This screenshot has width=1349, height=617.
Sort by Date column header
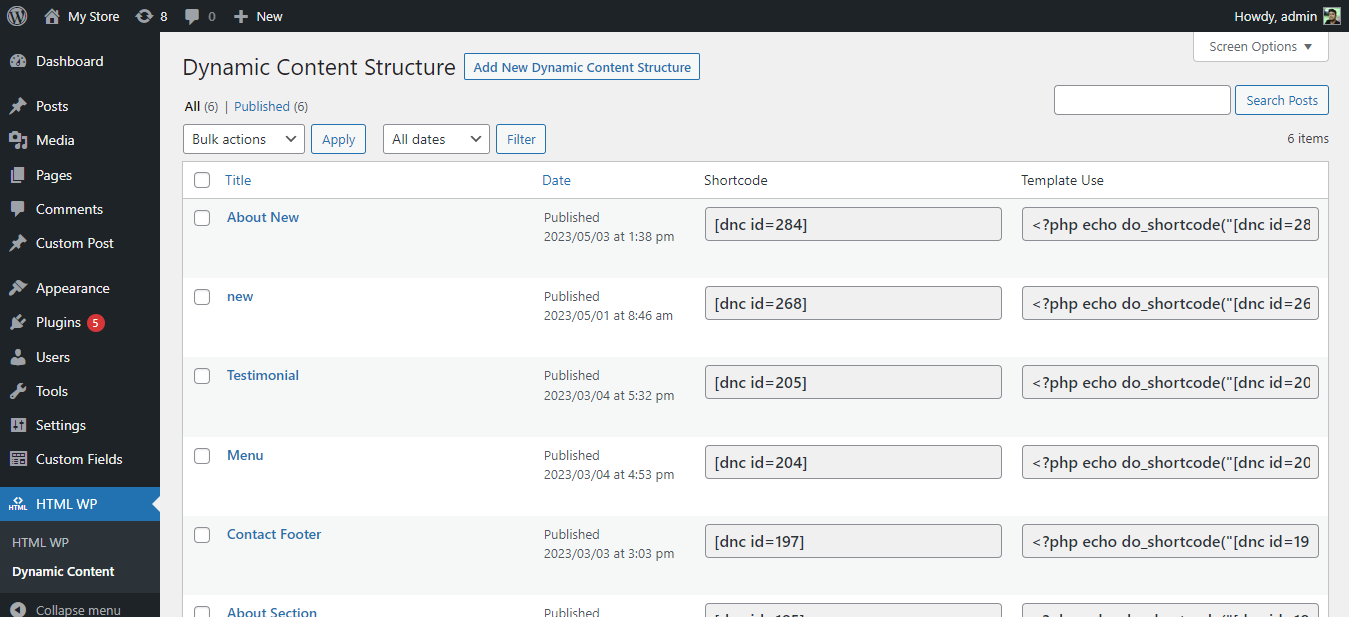556,180
